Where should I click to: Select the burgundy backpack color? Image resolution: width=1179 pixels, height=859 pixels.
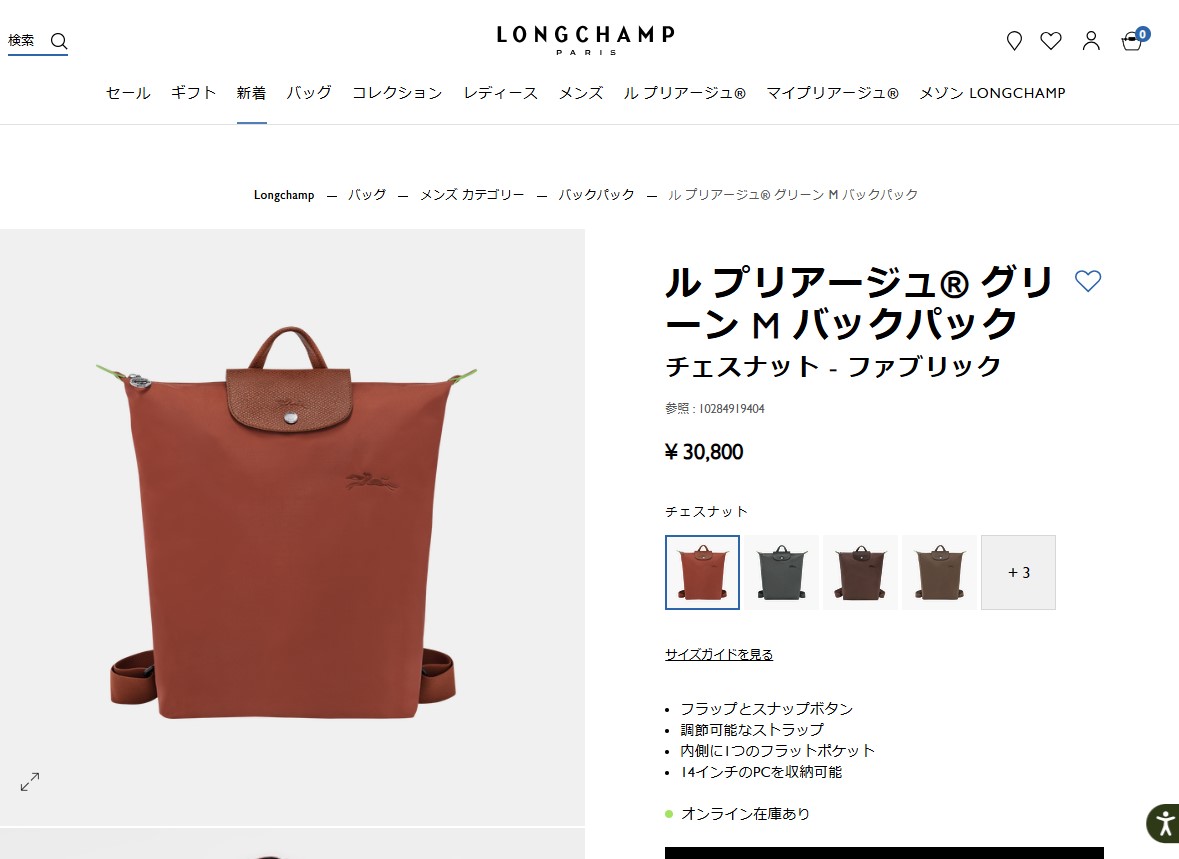coord(861,572)
